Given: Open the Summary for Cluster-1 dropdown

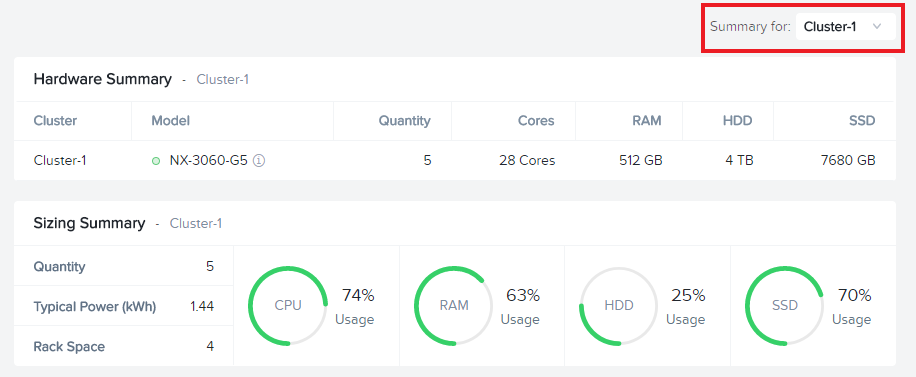Looking at the screenshot, I should click(845, 26).
